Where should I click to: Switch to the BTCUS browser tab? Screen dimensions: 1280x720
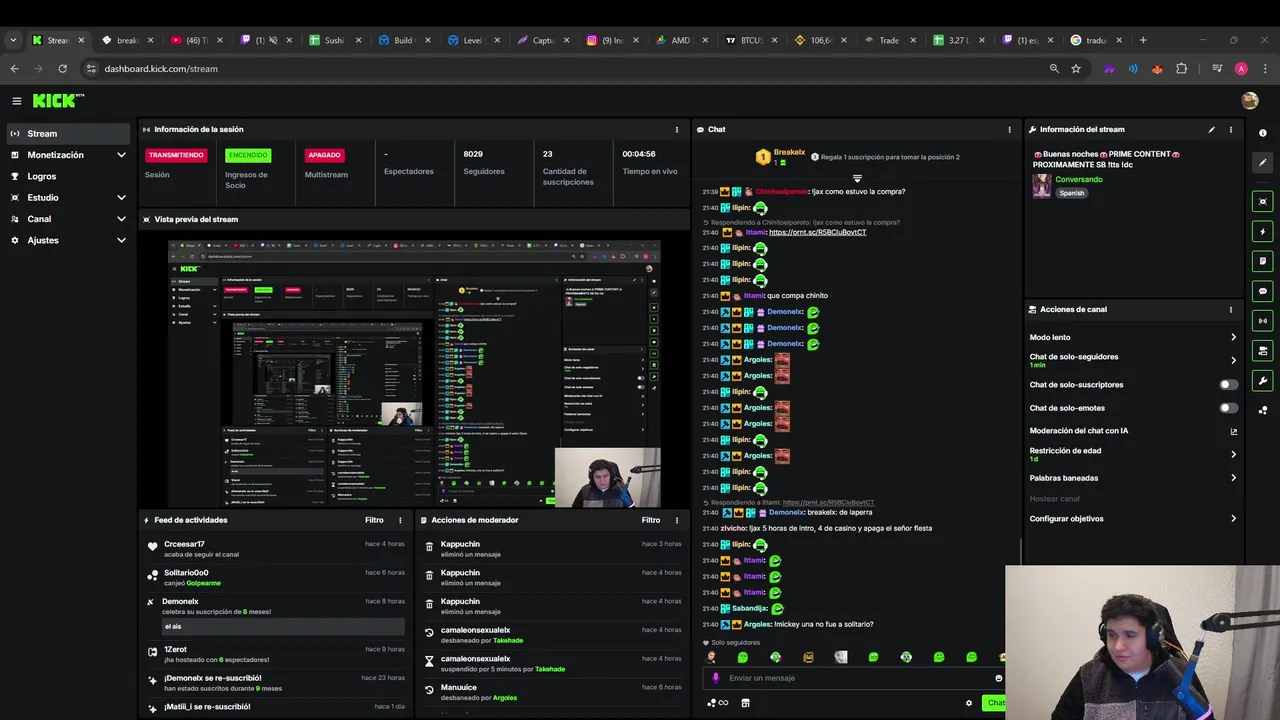click(x=750, y=40)
